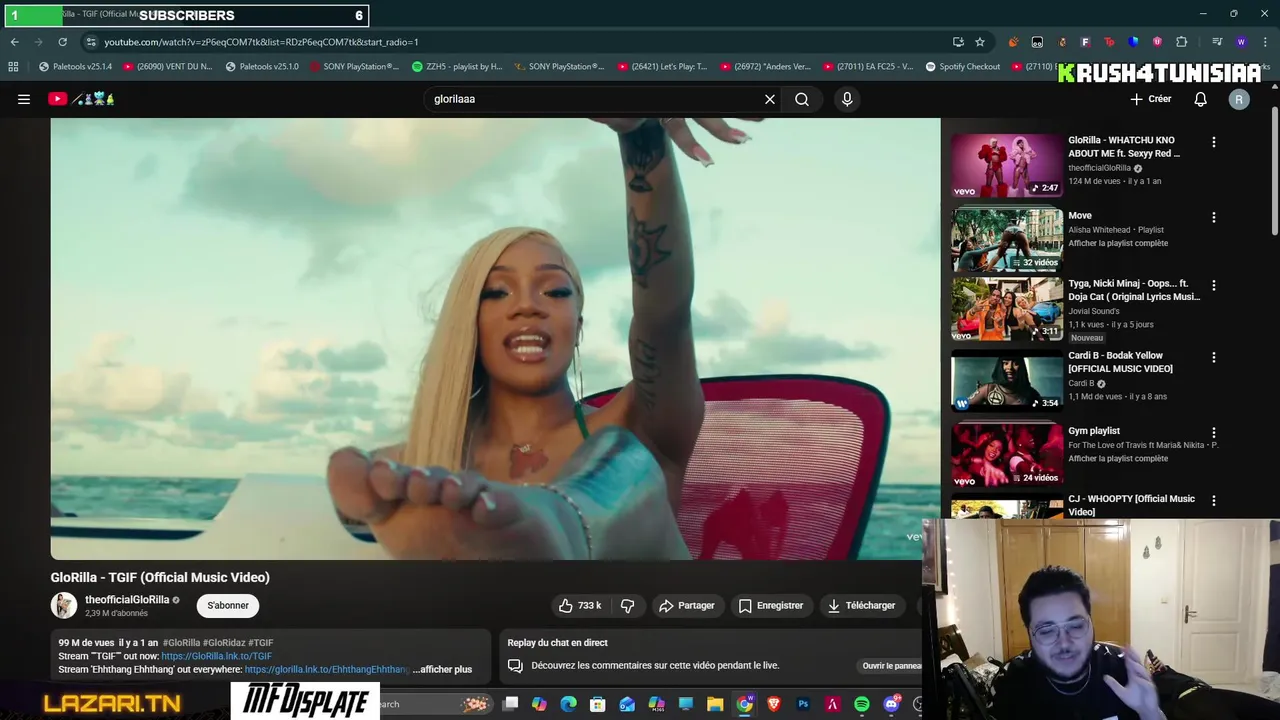This screenshot has height=720, width=1280.
Task: Open WHATCHU KNO ABOUT ME thumbnail
Action: pos(1007,166)
